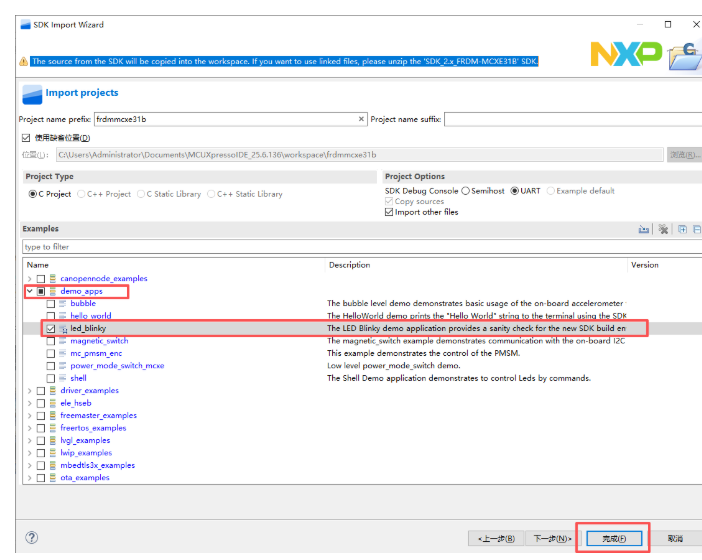Click the warning icon in the header message
Image resolution: width=702 pixels, height=560 pixels.
coord(24,61)
